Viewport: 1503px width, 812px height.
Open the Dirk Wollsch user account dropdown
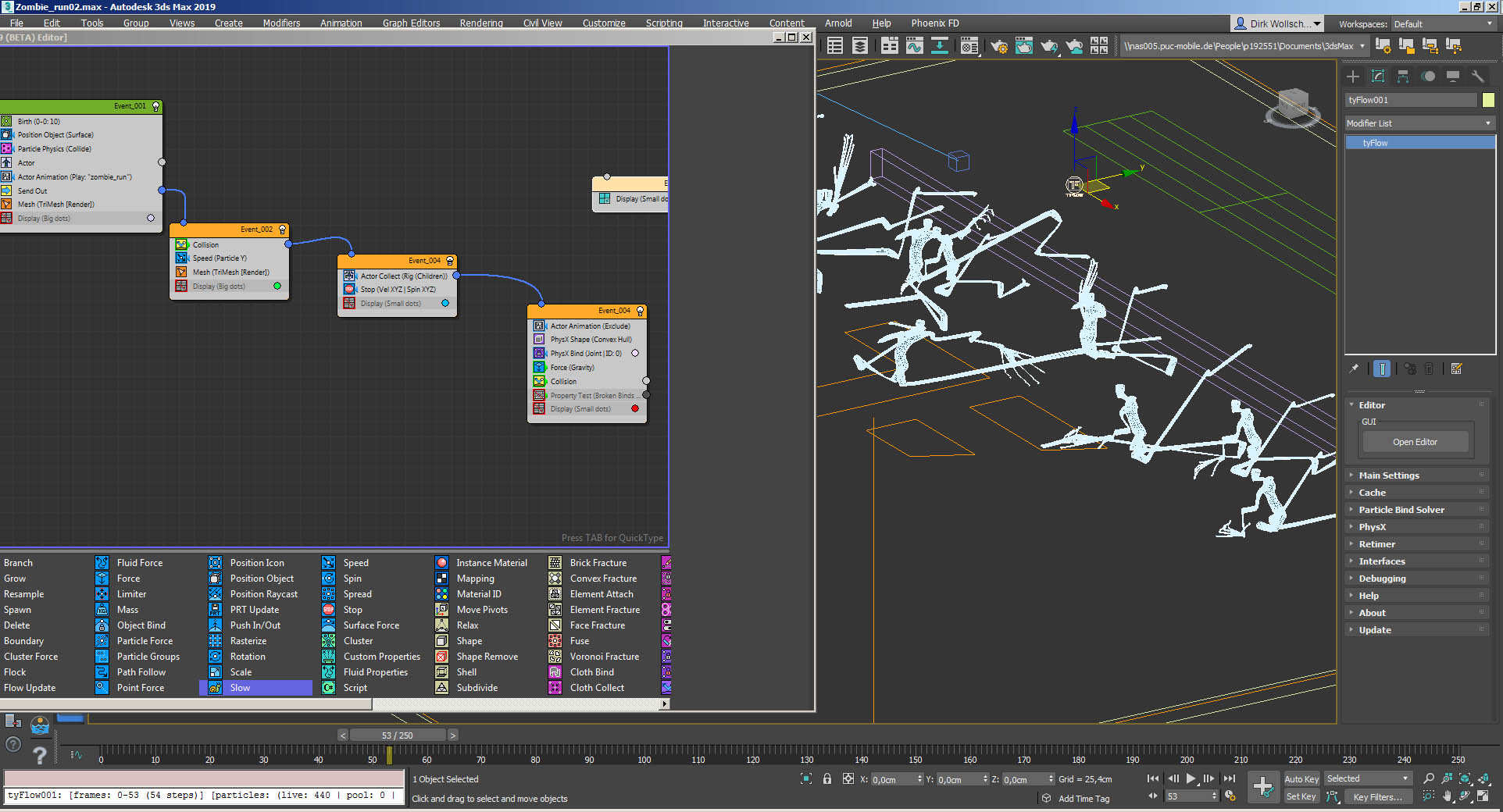(x=1277, y=24)
